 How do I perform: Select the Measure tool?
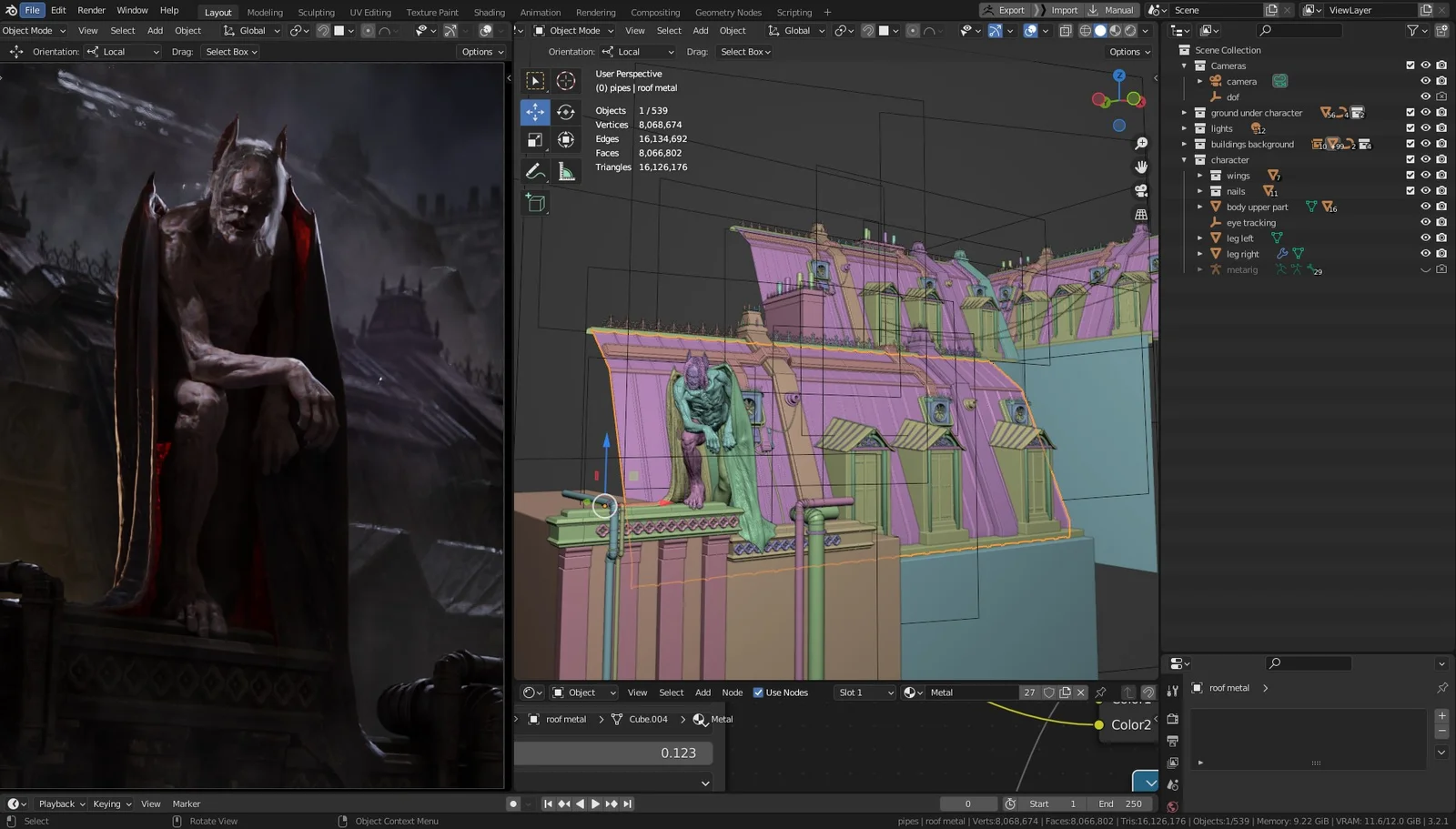click(x=566, y=170)
